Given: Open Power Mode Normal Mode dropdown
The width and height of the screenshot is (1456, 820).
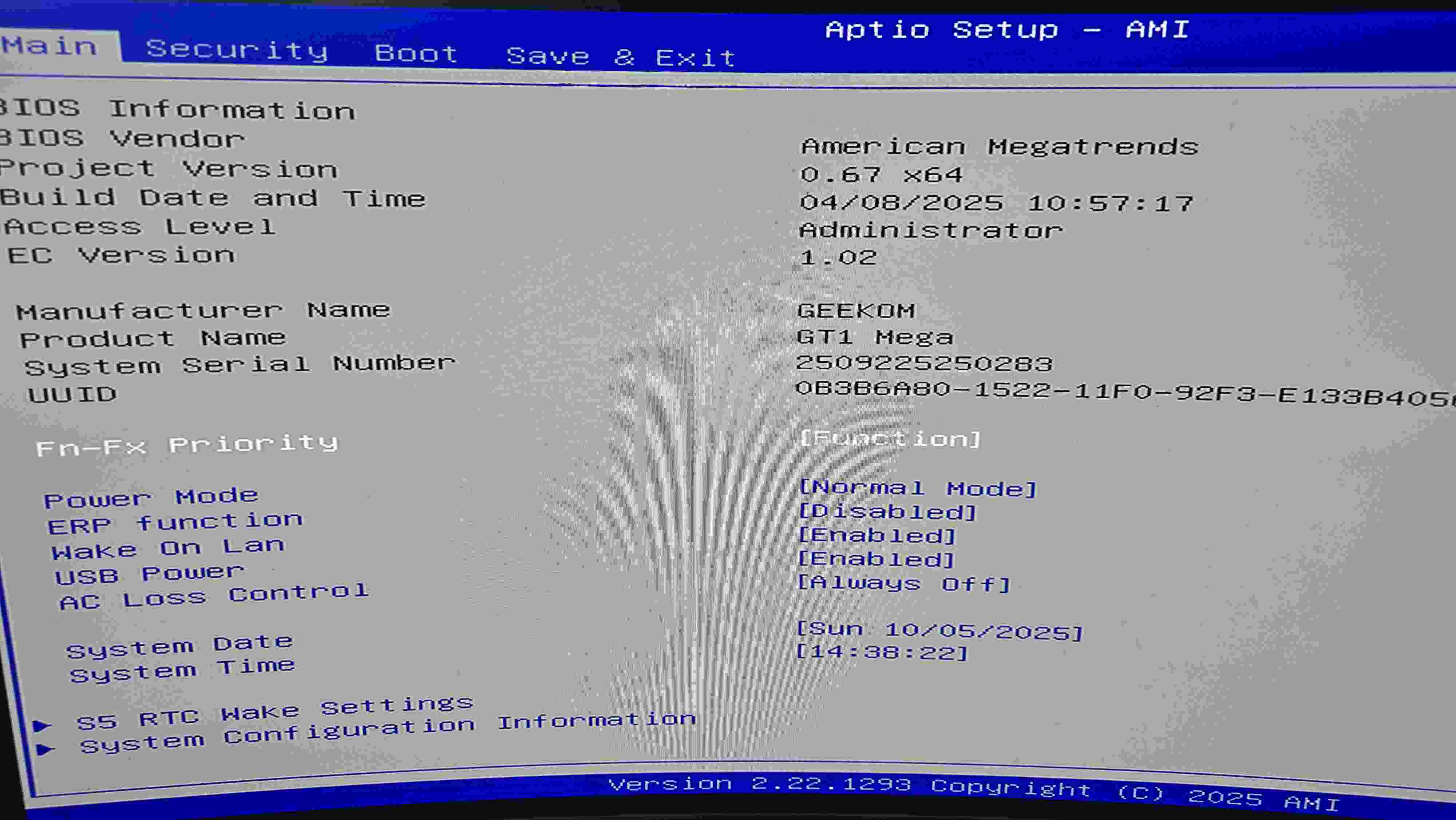Looking at the screenshot, I should click(918, 488).
